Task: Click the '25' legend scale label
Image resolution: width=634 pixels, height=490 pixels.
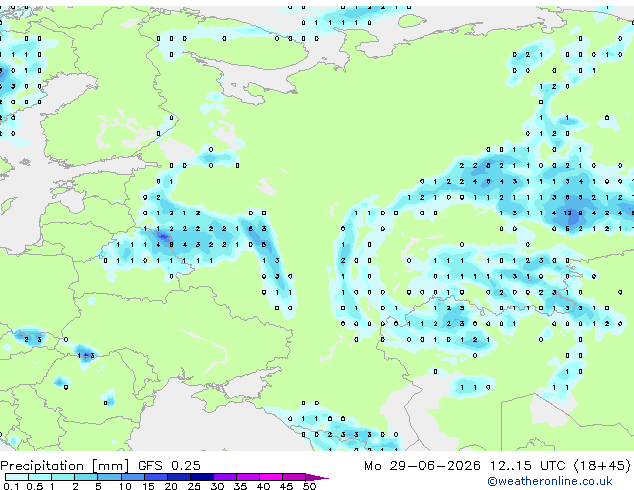Action: pyautogui.click(x=194, y=486)
